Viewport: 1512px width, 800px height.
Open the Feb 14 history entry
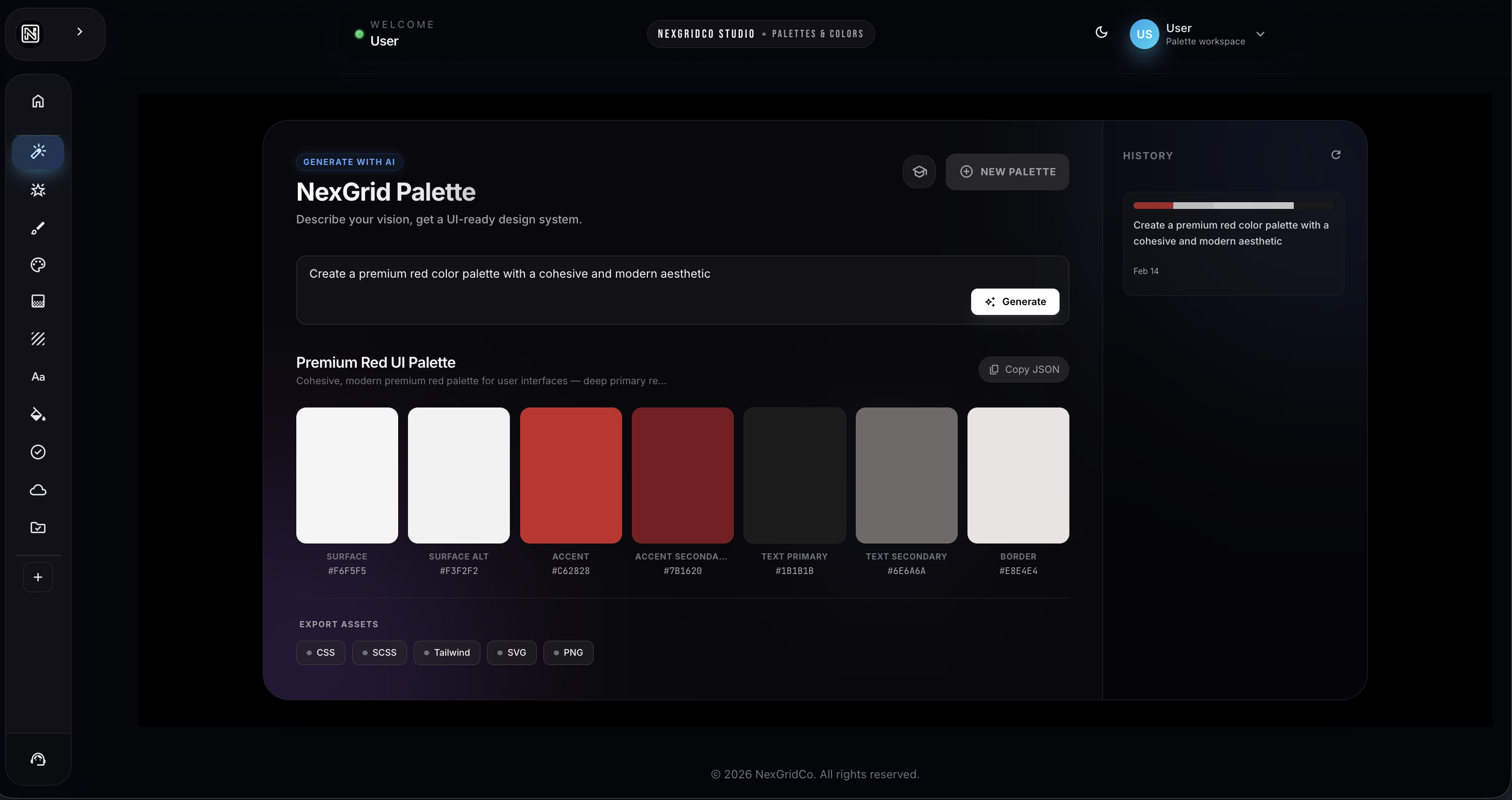[1233, 244]
